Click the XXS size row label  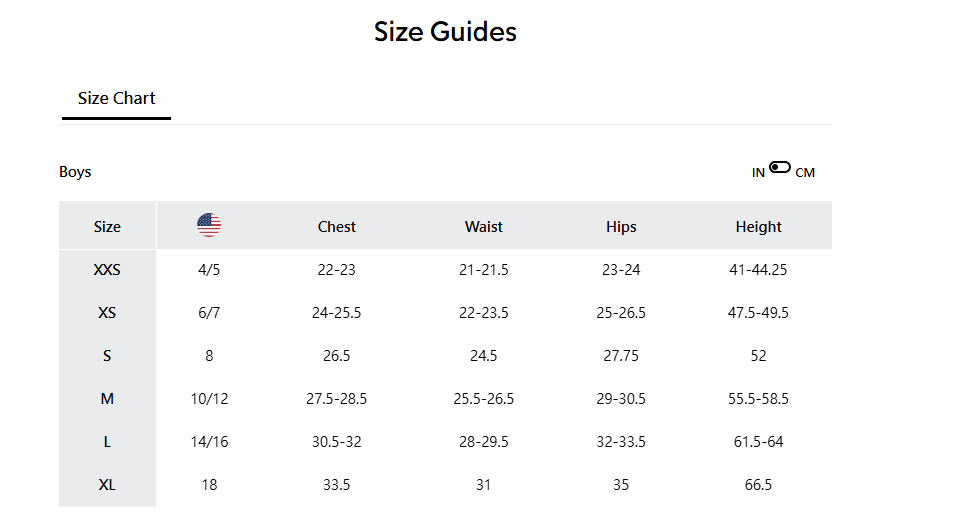tap(107, 270)
